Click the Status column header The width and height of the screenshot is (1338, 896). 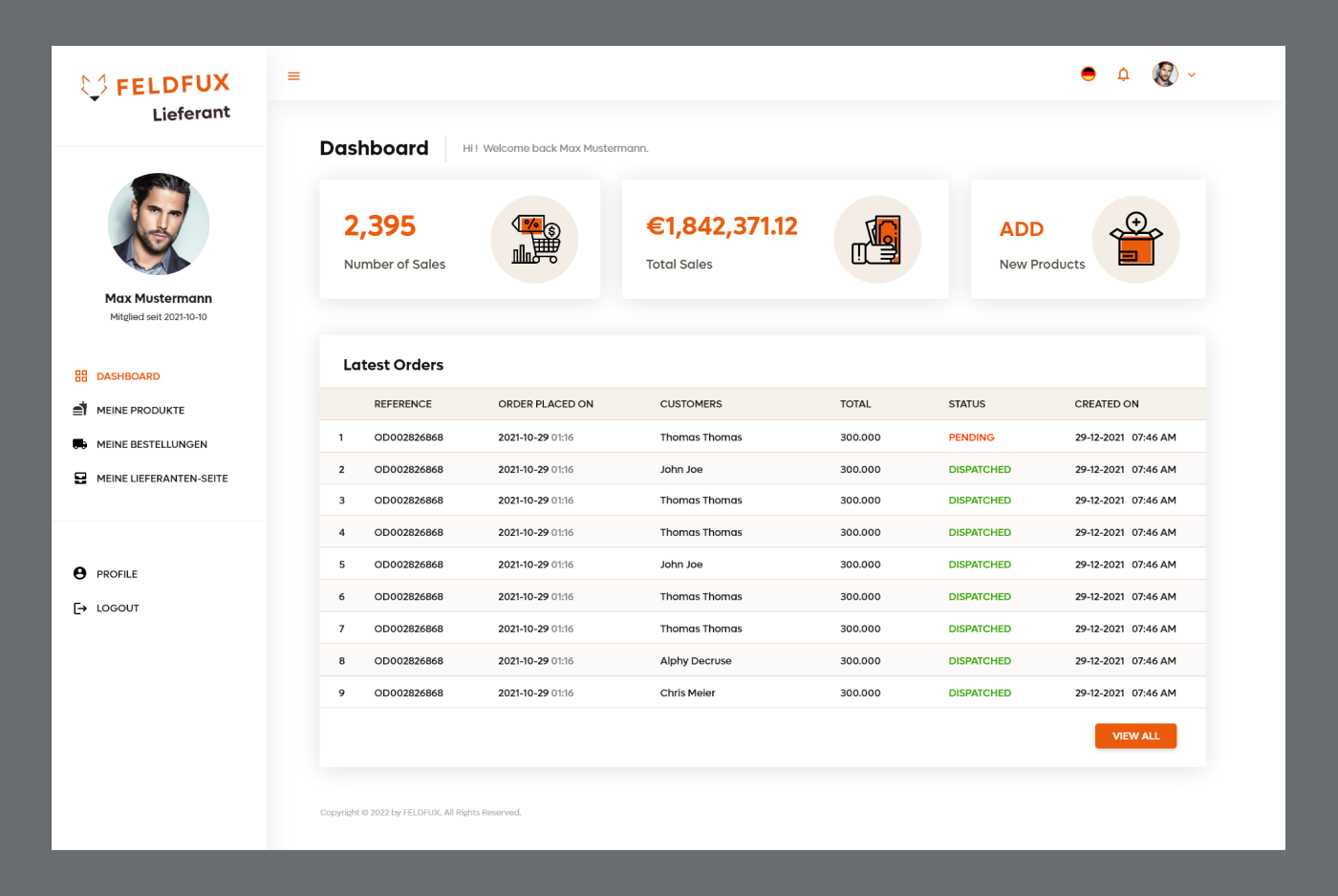966,404
